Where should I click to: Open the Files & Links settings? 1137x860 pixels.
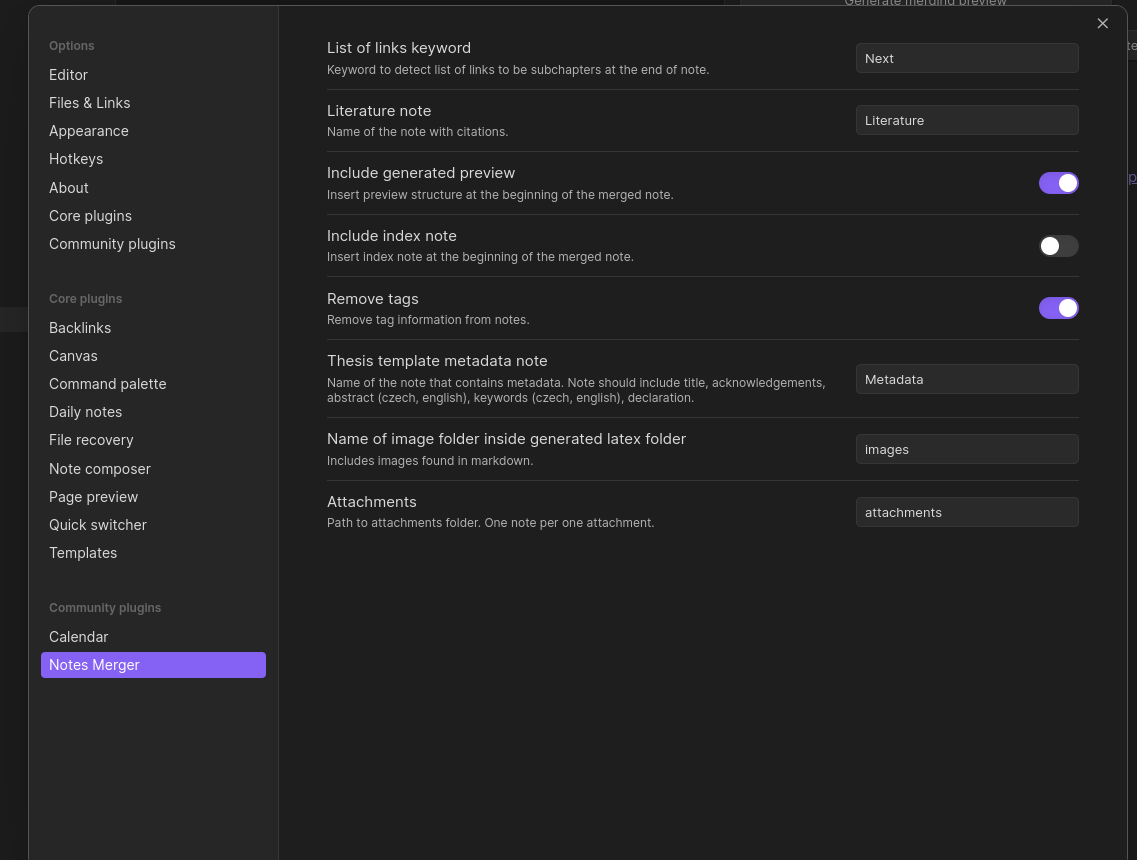(x=89, y=102)
